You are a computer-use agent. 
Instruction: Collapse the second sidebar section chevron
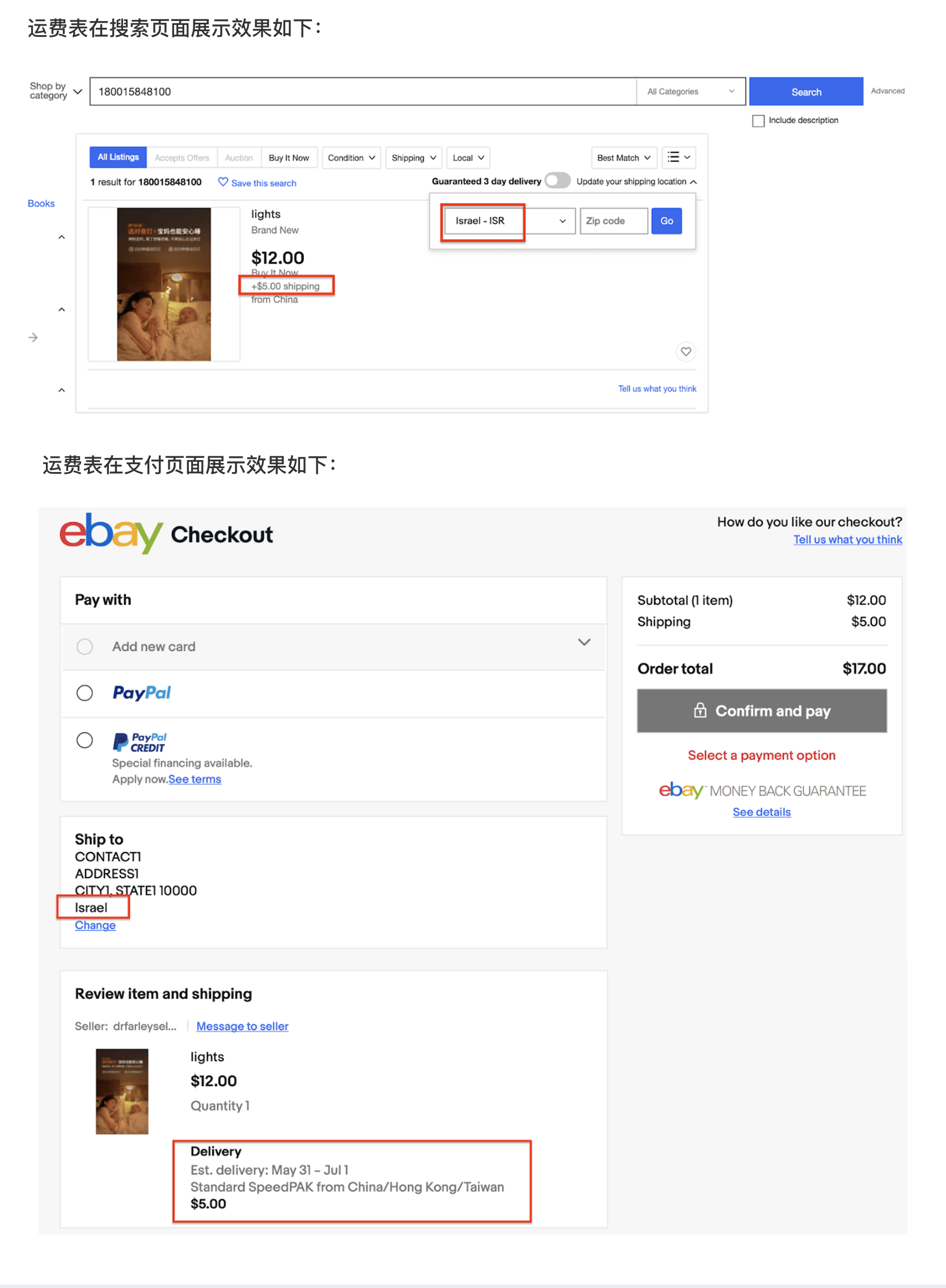[62, 309]
